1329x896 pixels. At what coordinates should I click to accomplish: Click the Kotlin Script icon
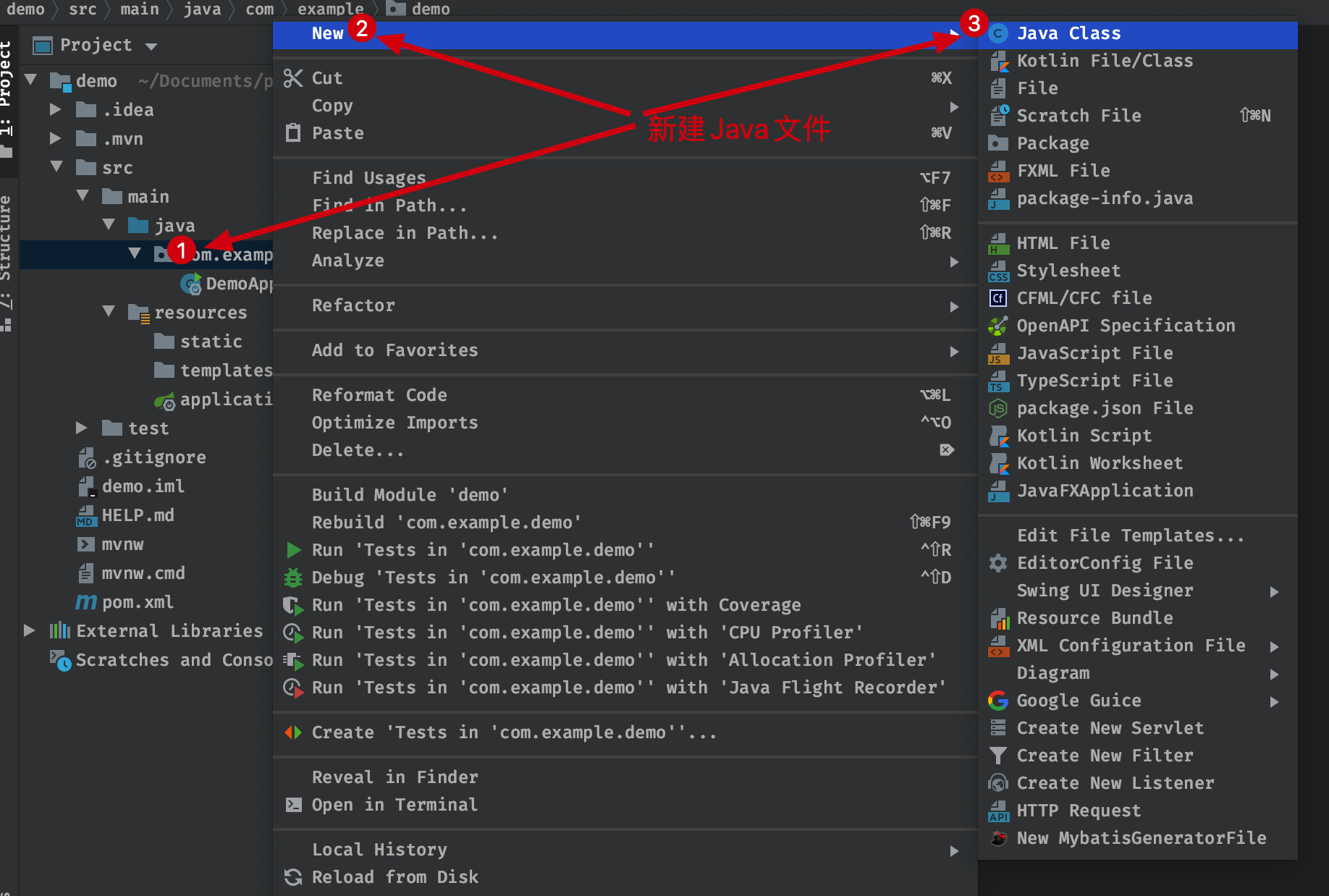tap(999, 436)
